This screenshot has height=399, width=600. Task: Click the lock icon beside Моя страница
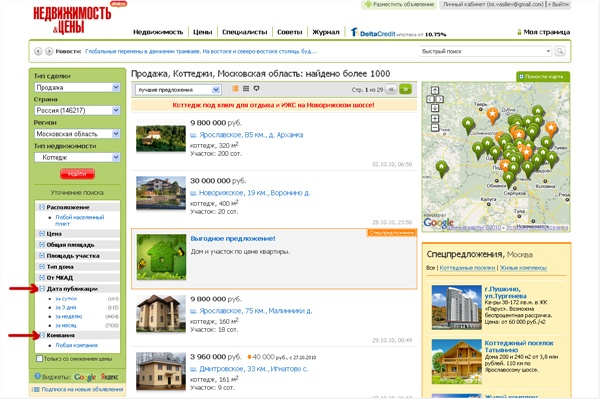coord(519,32)
